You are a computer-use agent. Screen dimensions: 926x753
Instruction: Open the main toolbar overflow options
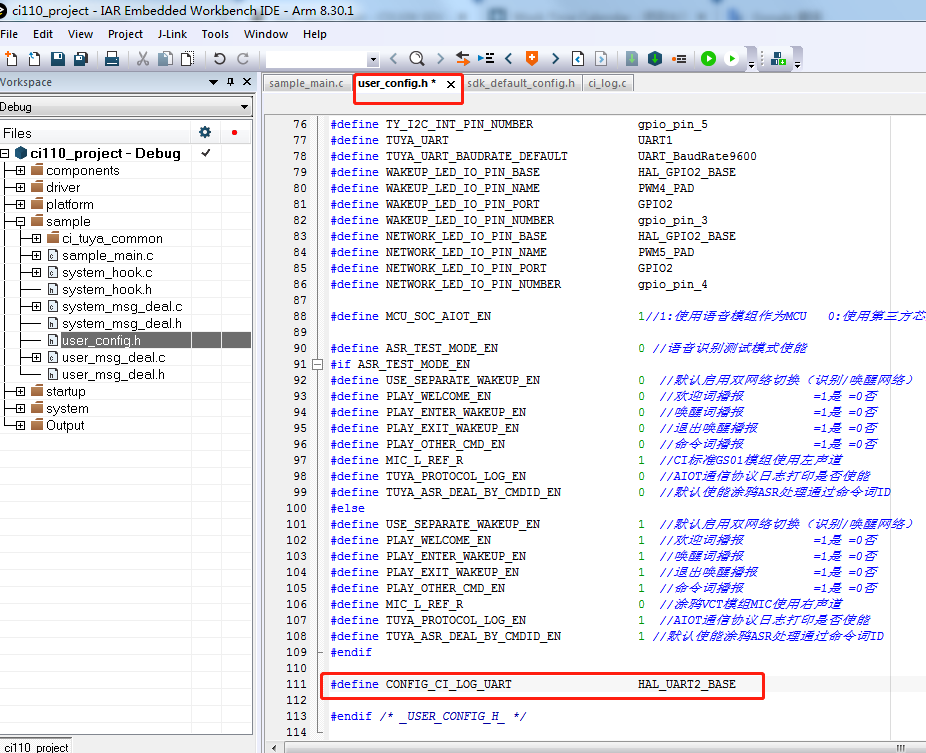click(751, 64)
